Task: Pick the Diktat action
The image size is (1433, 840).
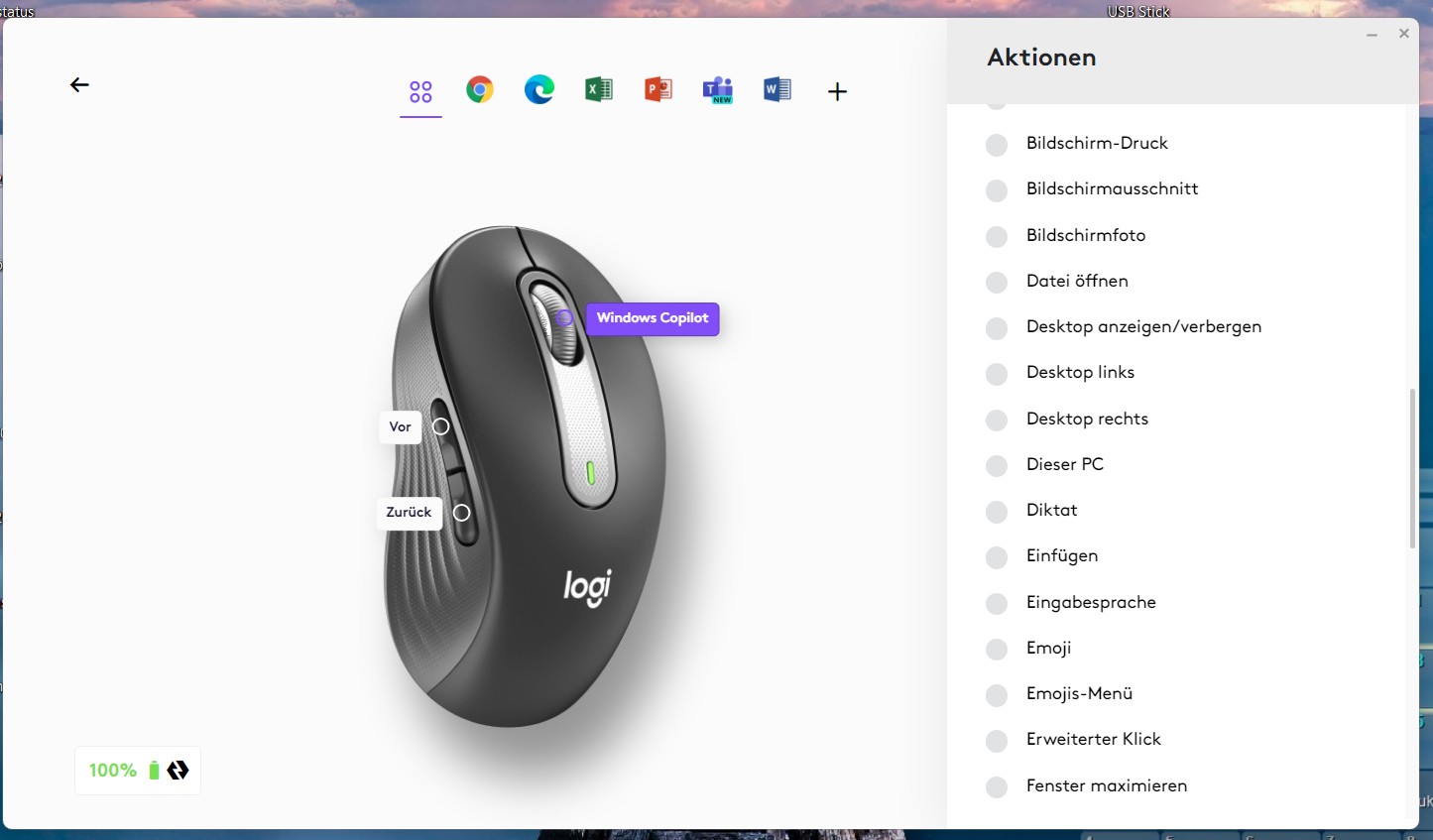Action: [x=1051, y=510]
